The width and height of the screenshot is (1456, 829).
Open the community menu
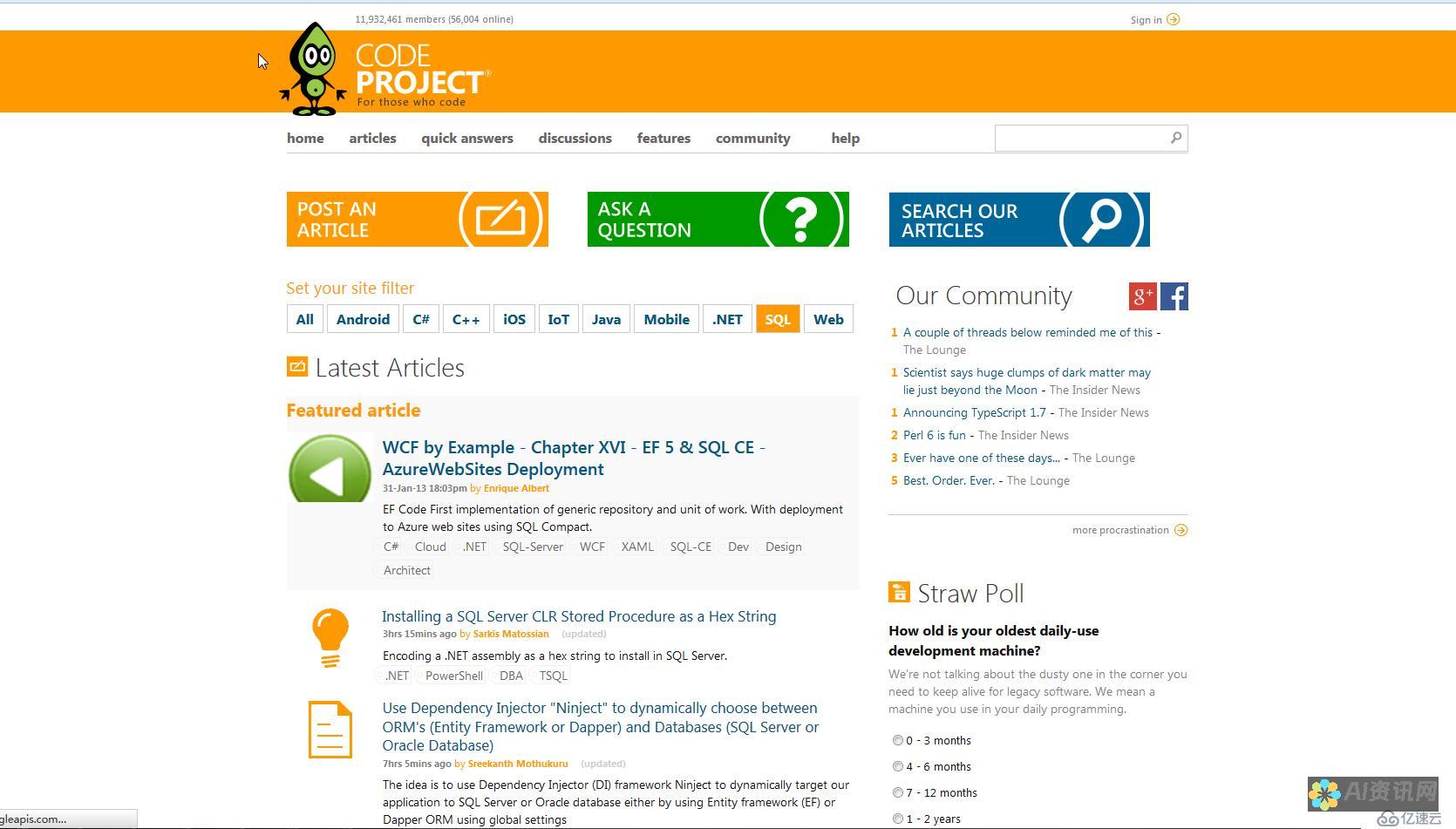[753, 138]
